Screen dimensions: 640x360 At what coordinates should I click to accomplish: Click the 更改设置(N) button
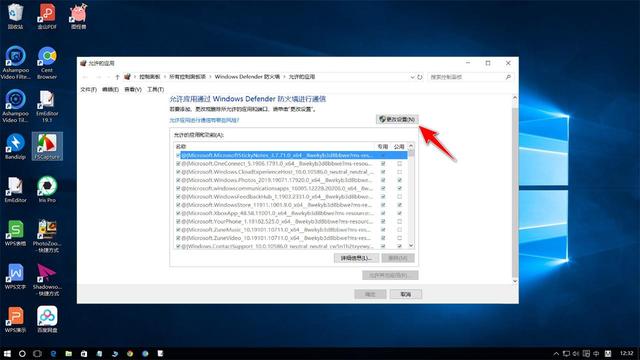tap(397, 119)
